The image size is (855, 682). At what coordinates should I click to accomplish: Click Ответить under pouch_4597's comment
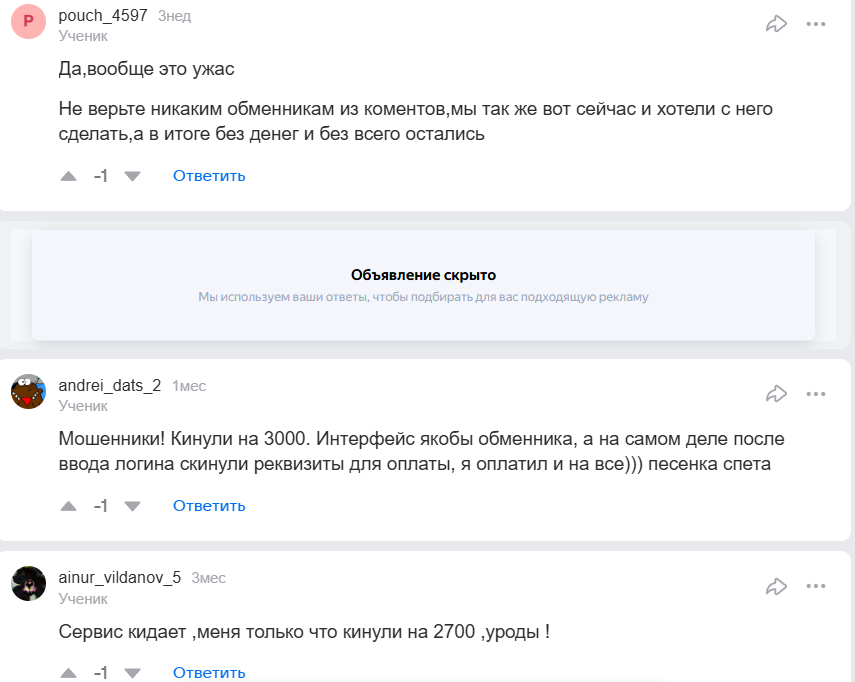(x=208, y=175)
